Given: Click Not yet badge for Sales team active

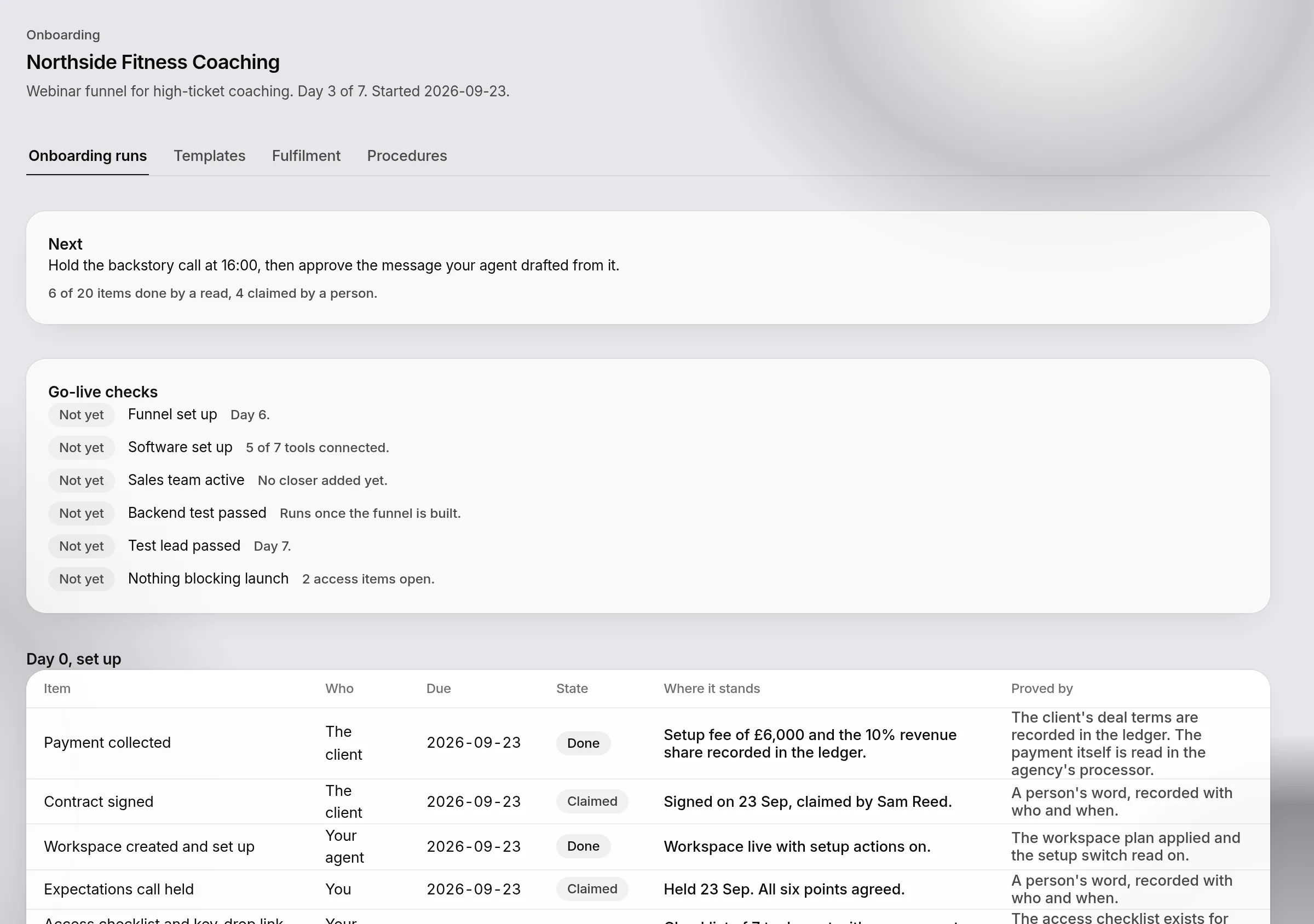Looking at the screenshot, I should pos(81,481).
